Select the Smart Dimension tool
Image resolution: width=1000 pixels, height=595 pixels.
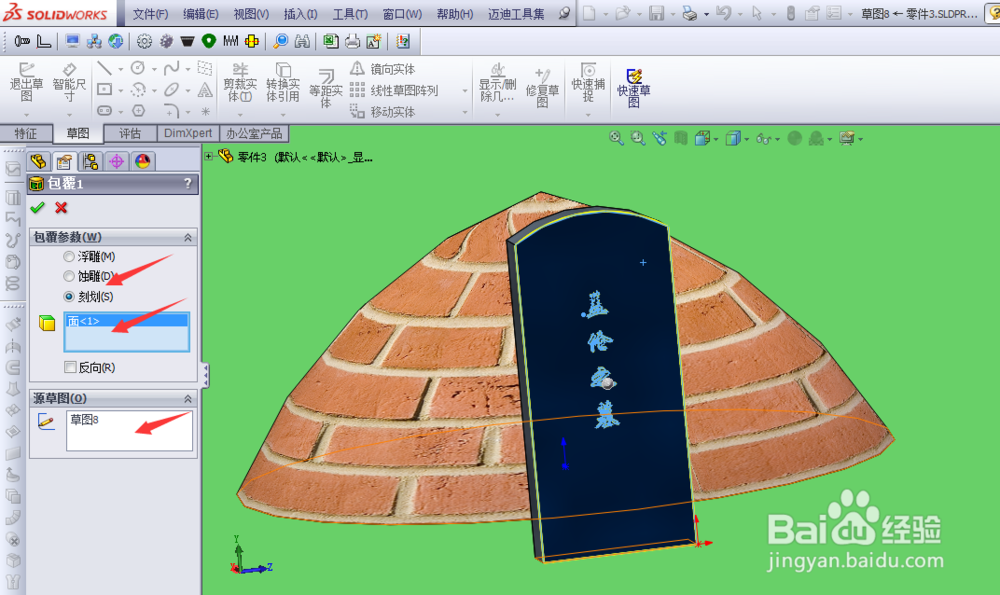[x=68, y=83]
